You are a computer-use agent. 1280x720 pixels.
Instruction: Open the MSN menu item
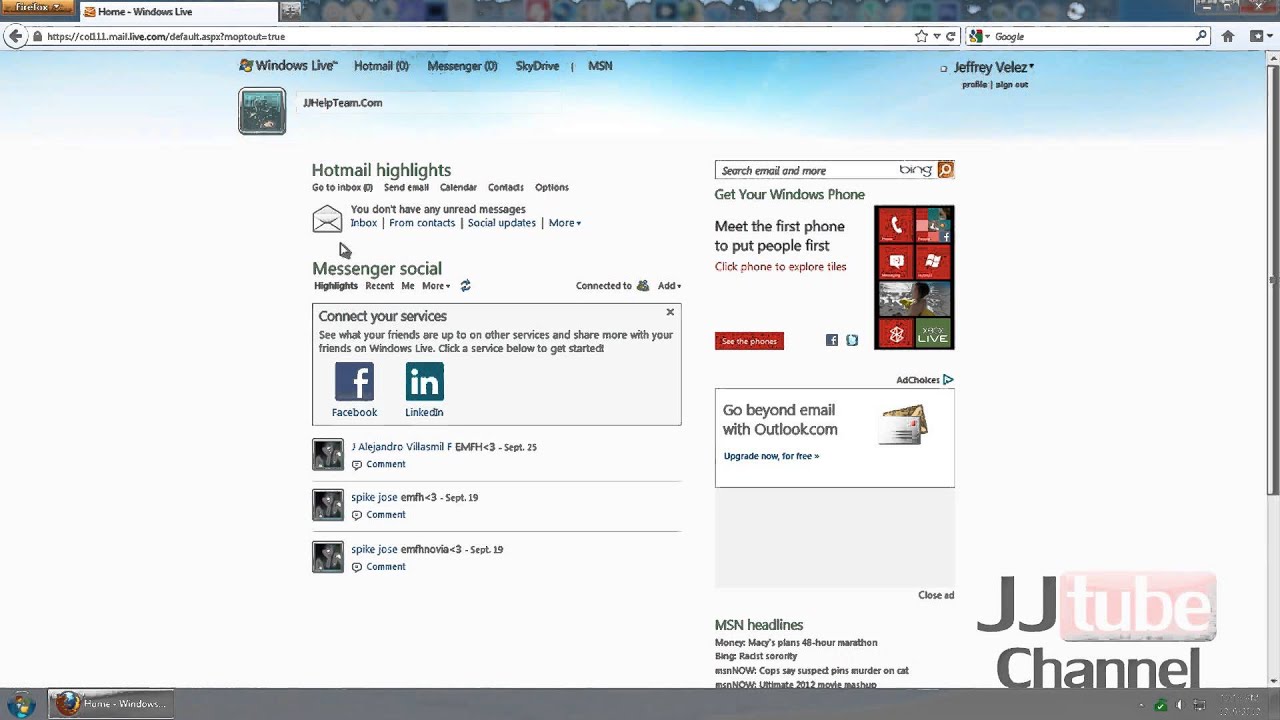(x=600, y=66)
